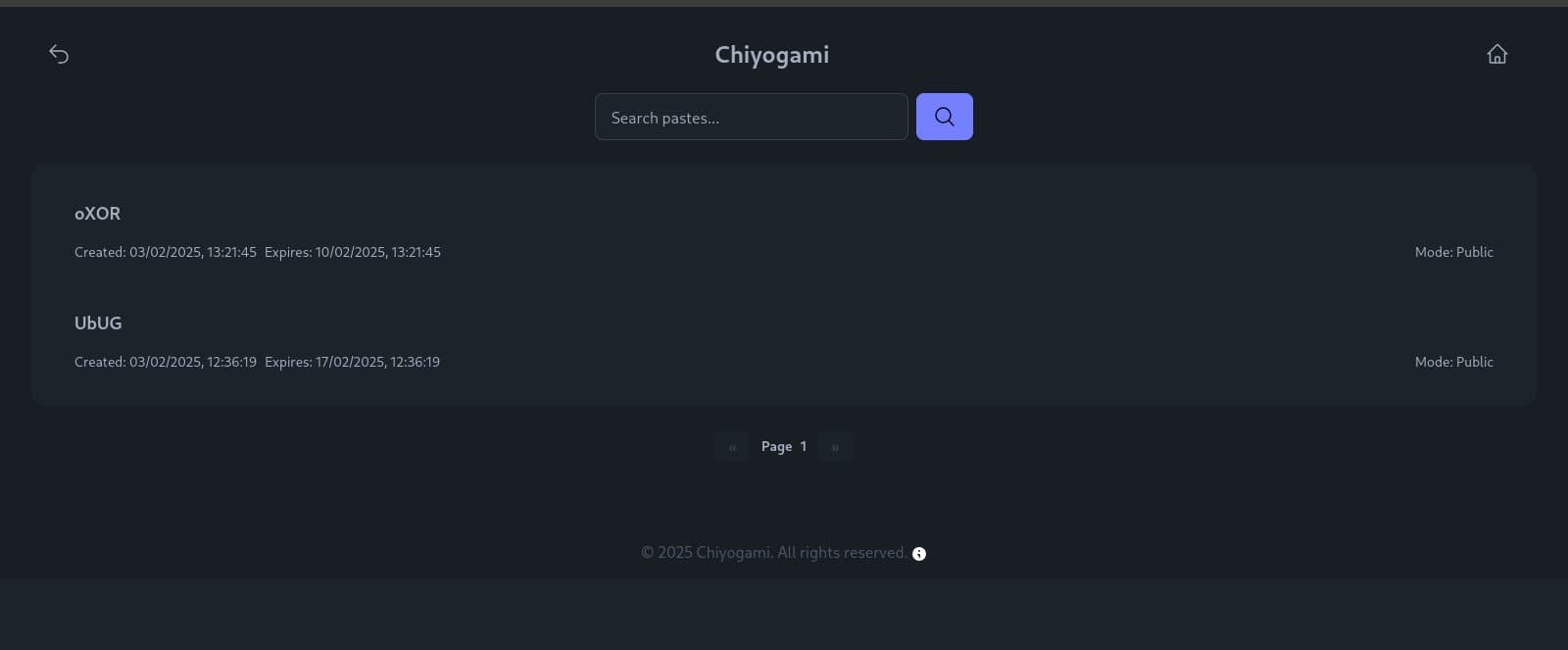Viewport: 1568px width, 650px height.
Task: Click 'Mode: Public' on the UbUG row
Action: 1453,363
